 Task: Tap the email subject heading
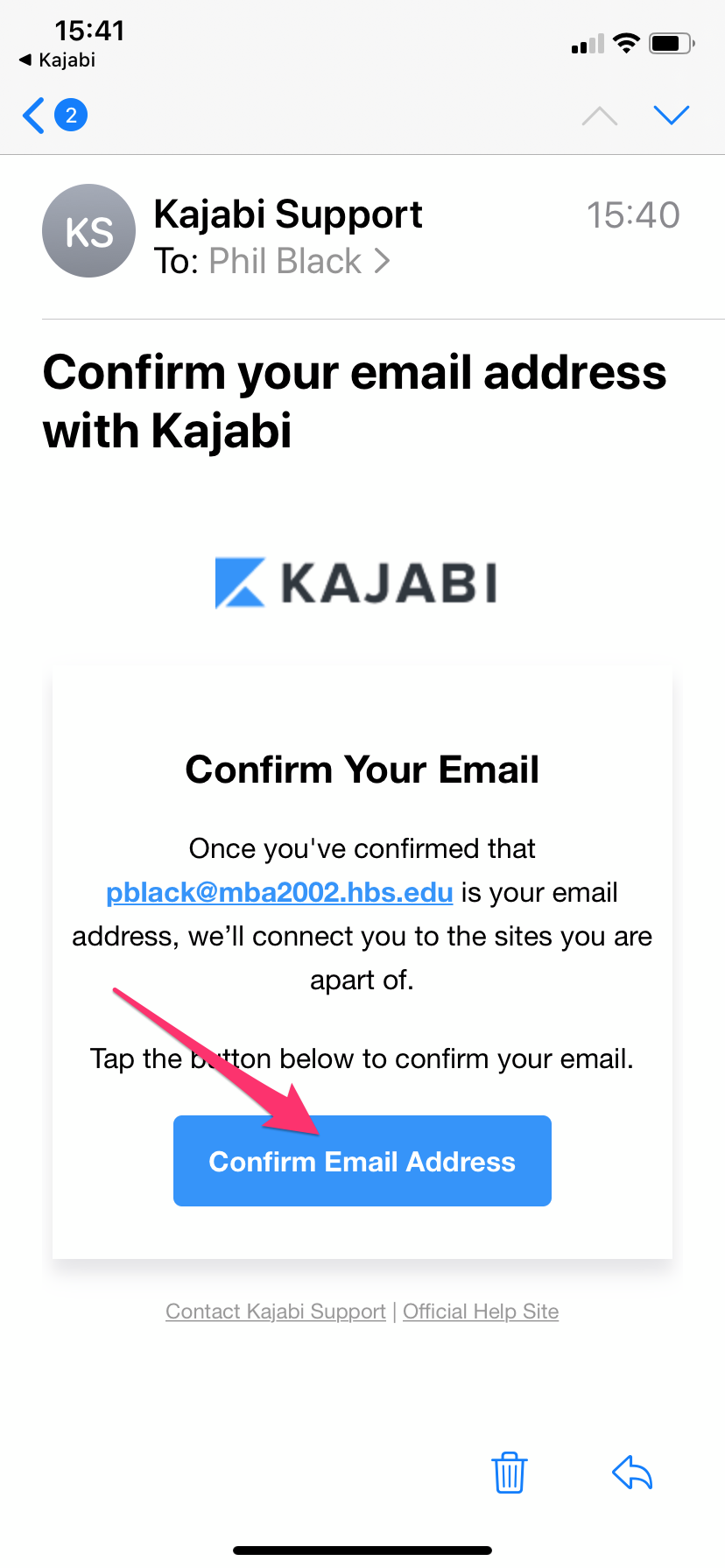click(x=354, y=401)
